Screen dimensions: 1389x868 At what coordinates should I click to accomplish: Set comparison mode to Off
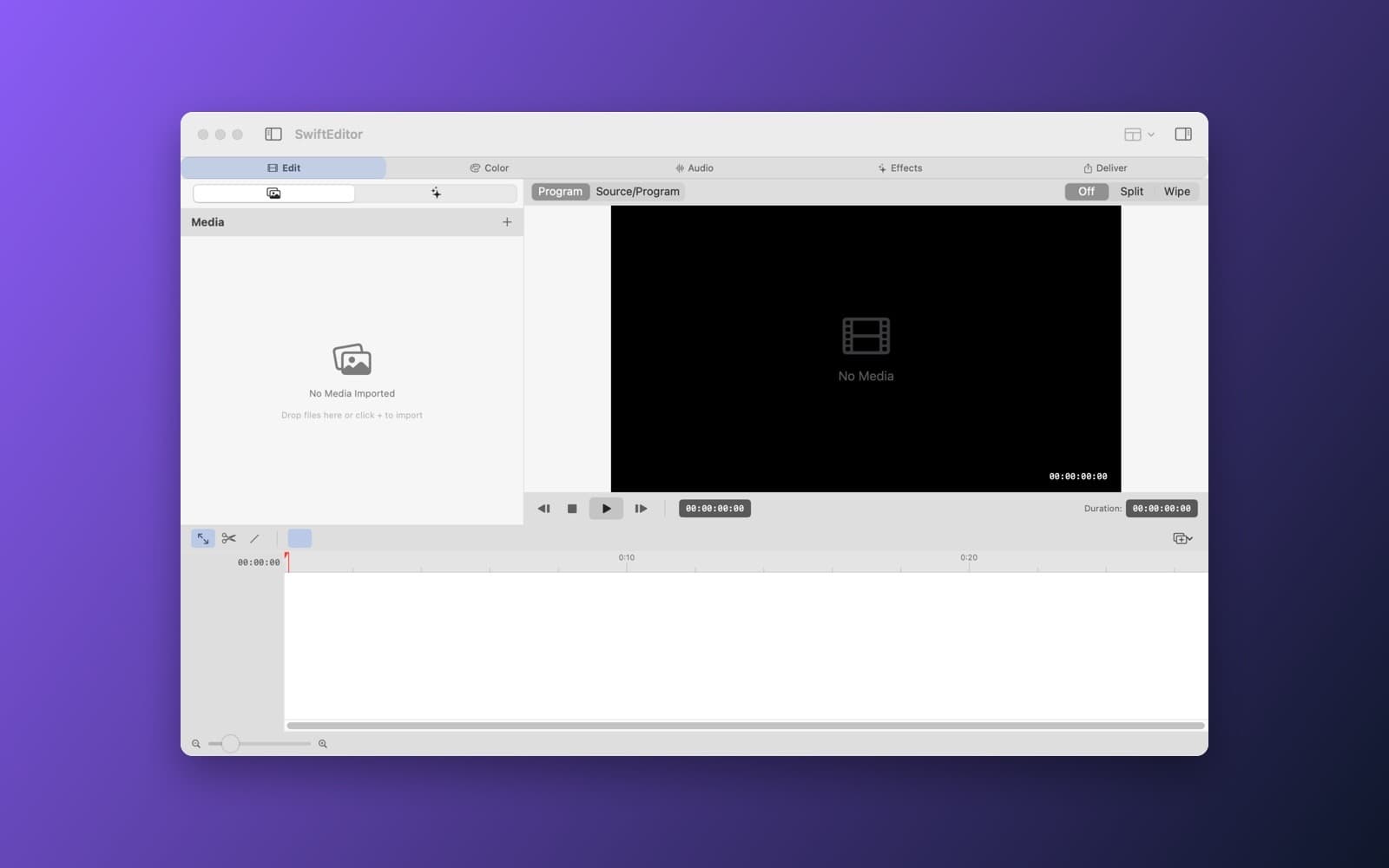[x=1086, y=192]
